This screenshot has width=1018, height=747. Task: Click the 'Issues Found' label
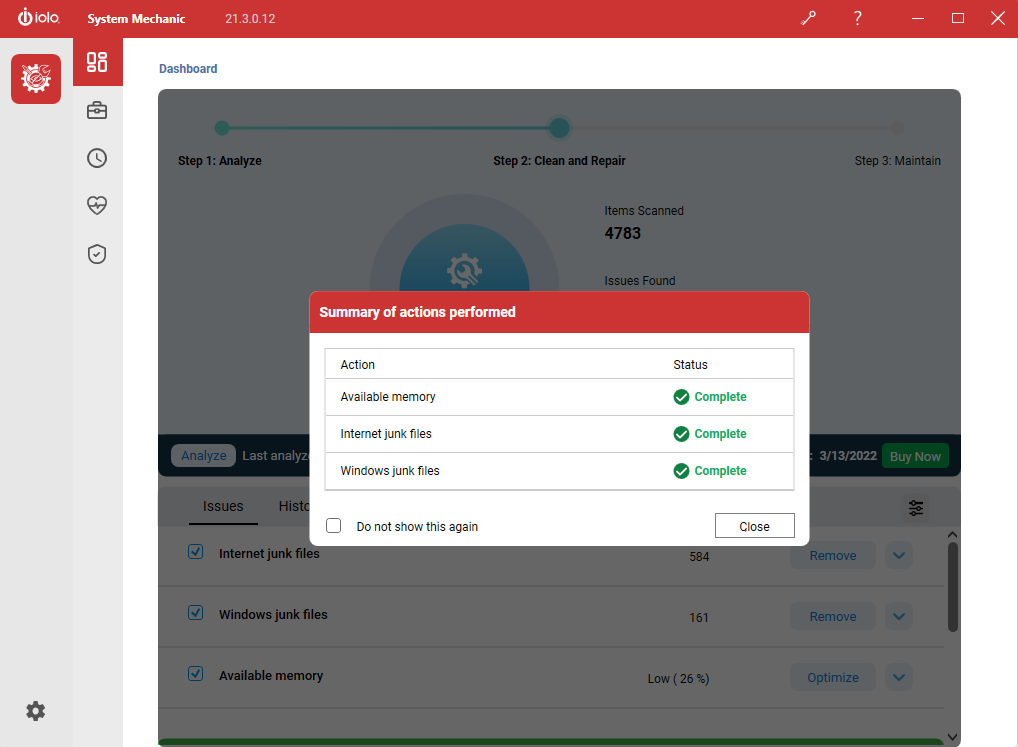(640, 280)
